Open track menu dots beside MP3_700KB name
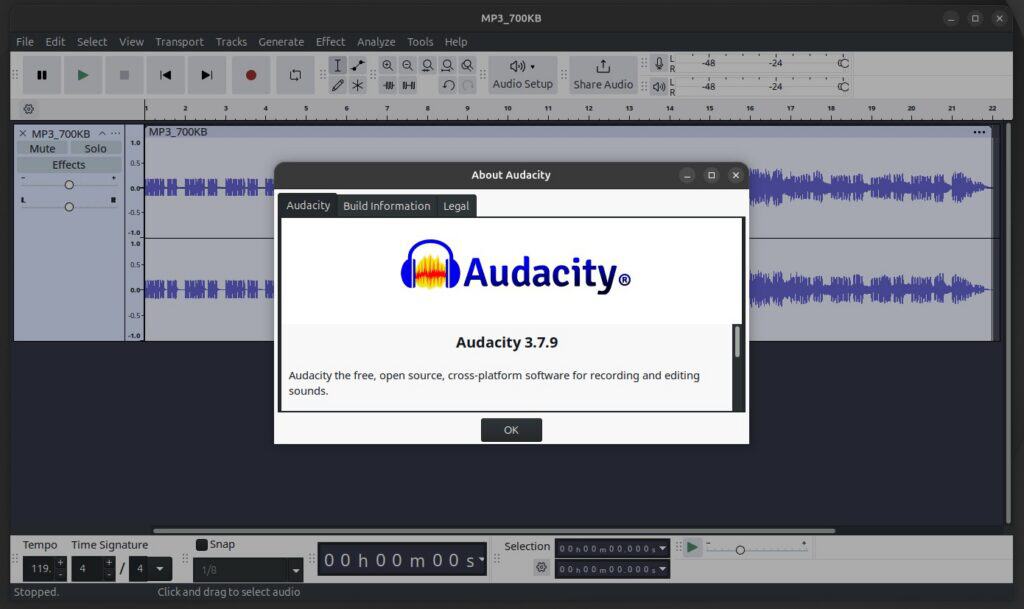1024x609 pixels. [116, 133]
